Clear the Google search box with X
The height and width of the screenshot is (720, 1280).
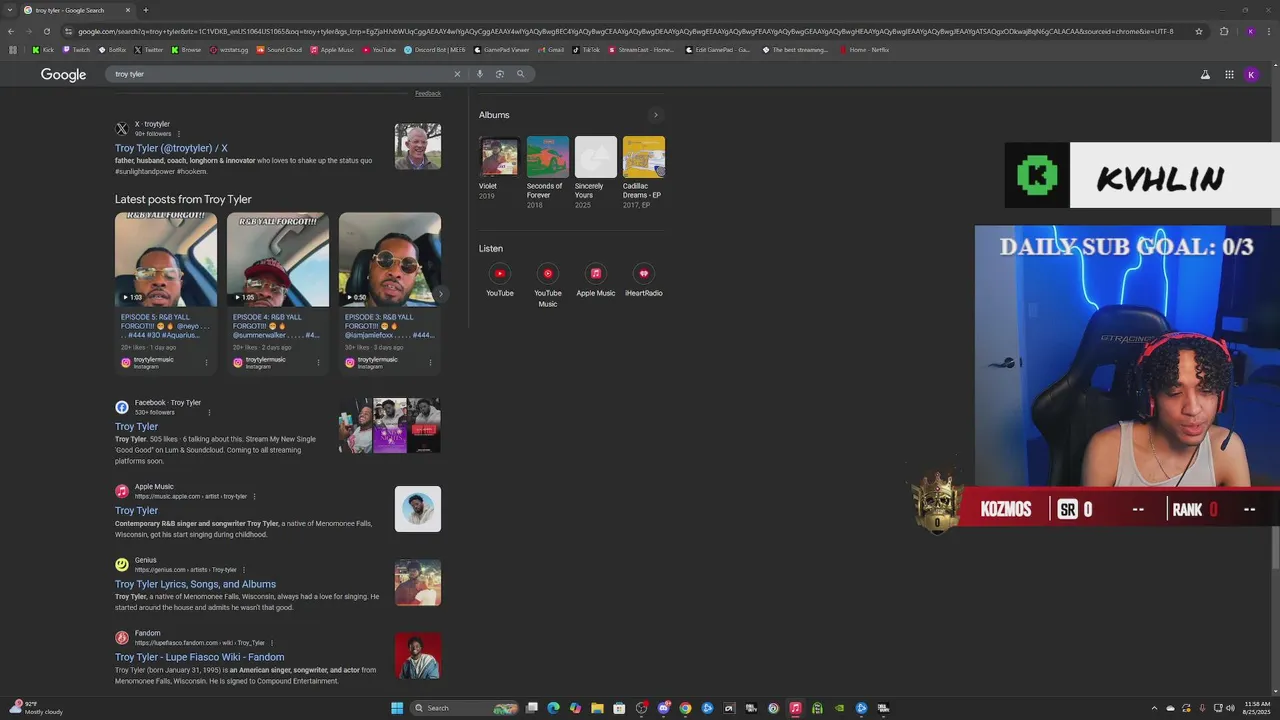click(x=457, y=74)
